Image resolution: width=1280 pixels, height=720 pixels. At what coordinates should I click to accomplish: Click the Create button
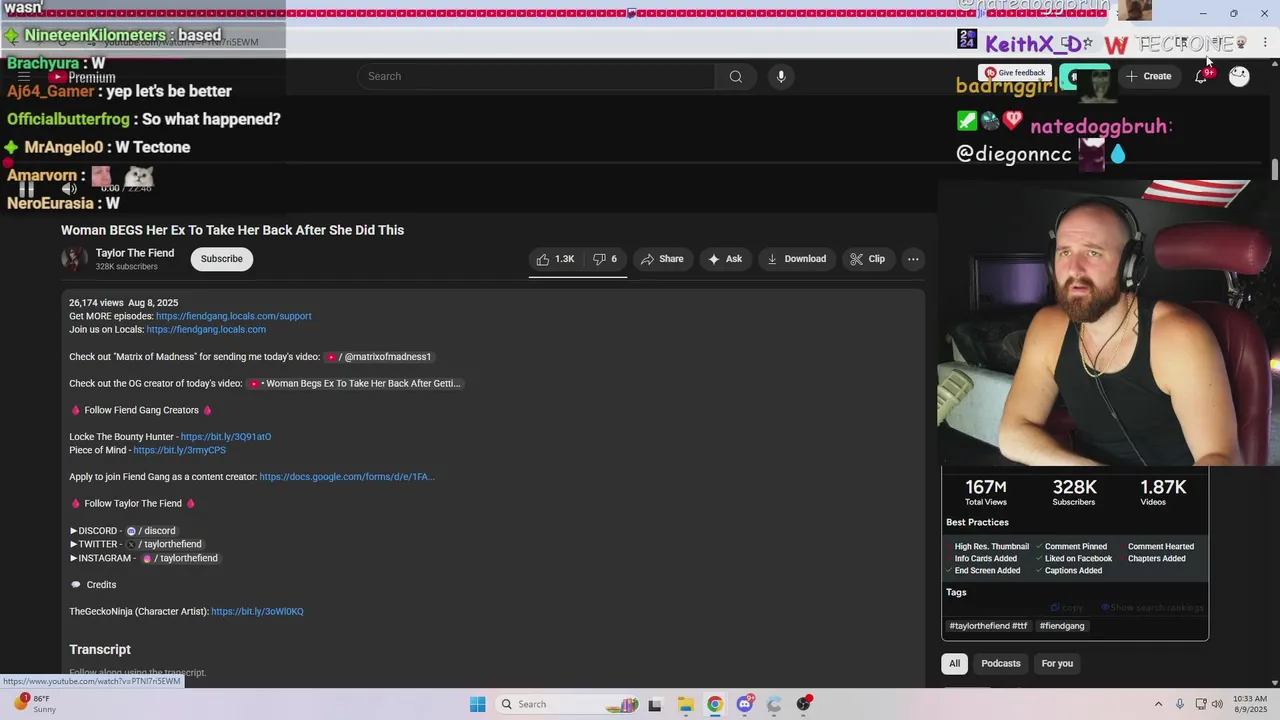[1148, 76]
